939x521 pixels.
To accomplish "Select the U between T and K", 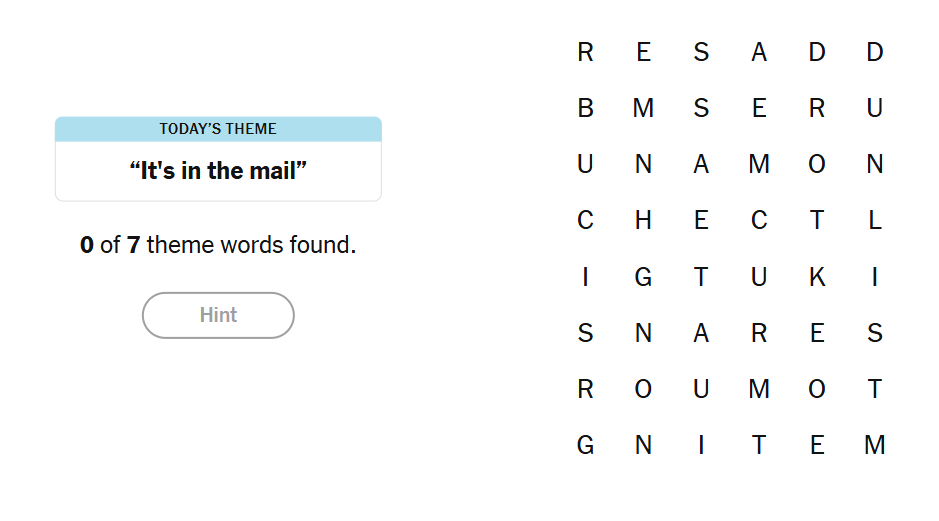I will tap(759, 277).
